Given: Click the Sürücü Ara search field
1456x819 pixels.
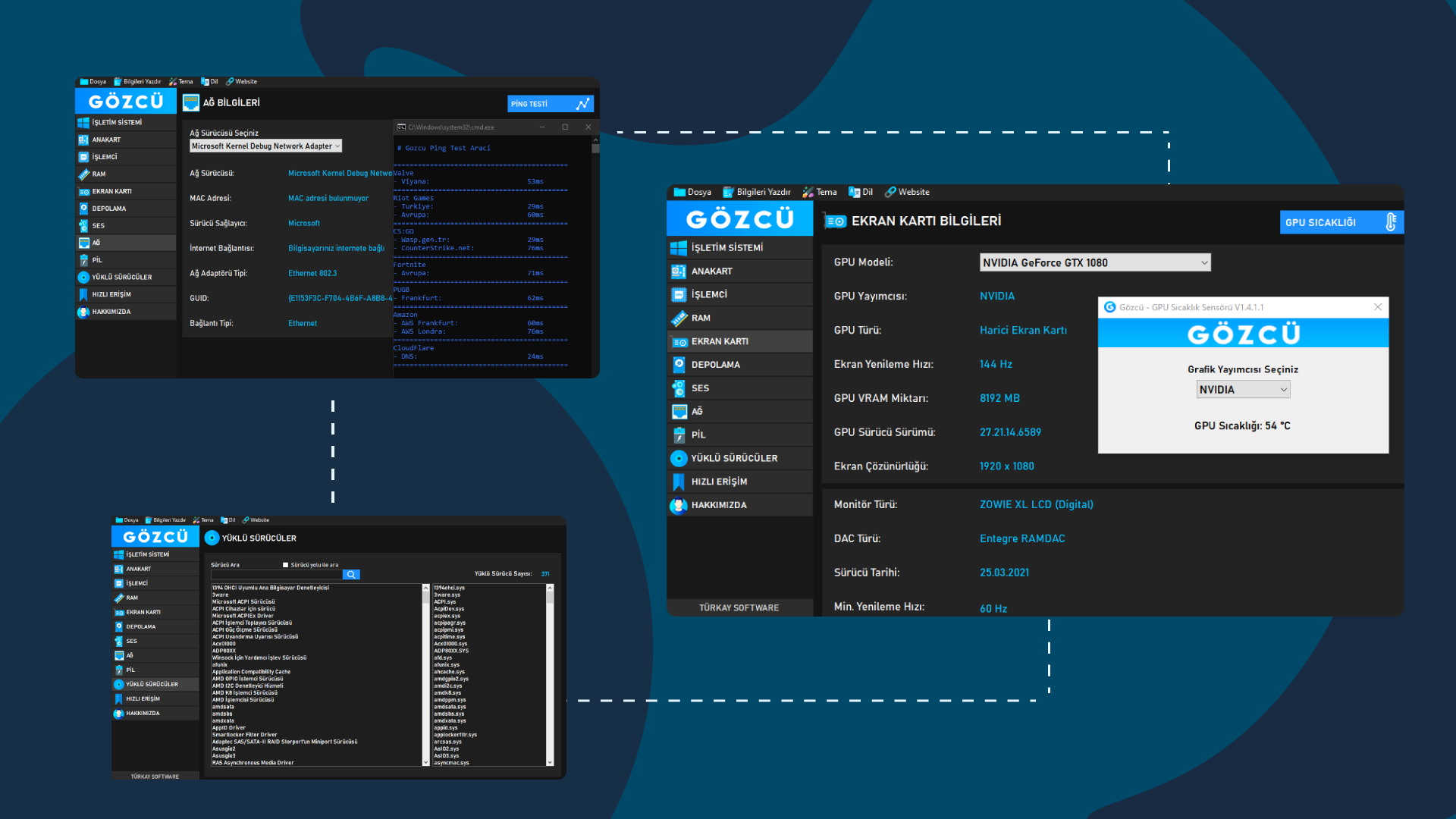Looking at the screenshot, I should [276, 575].
